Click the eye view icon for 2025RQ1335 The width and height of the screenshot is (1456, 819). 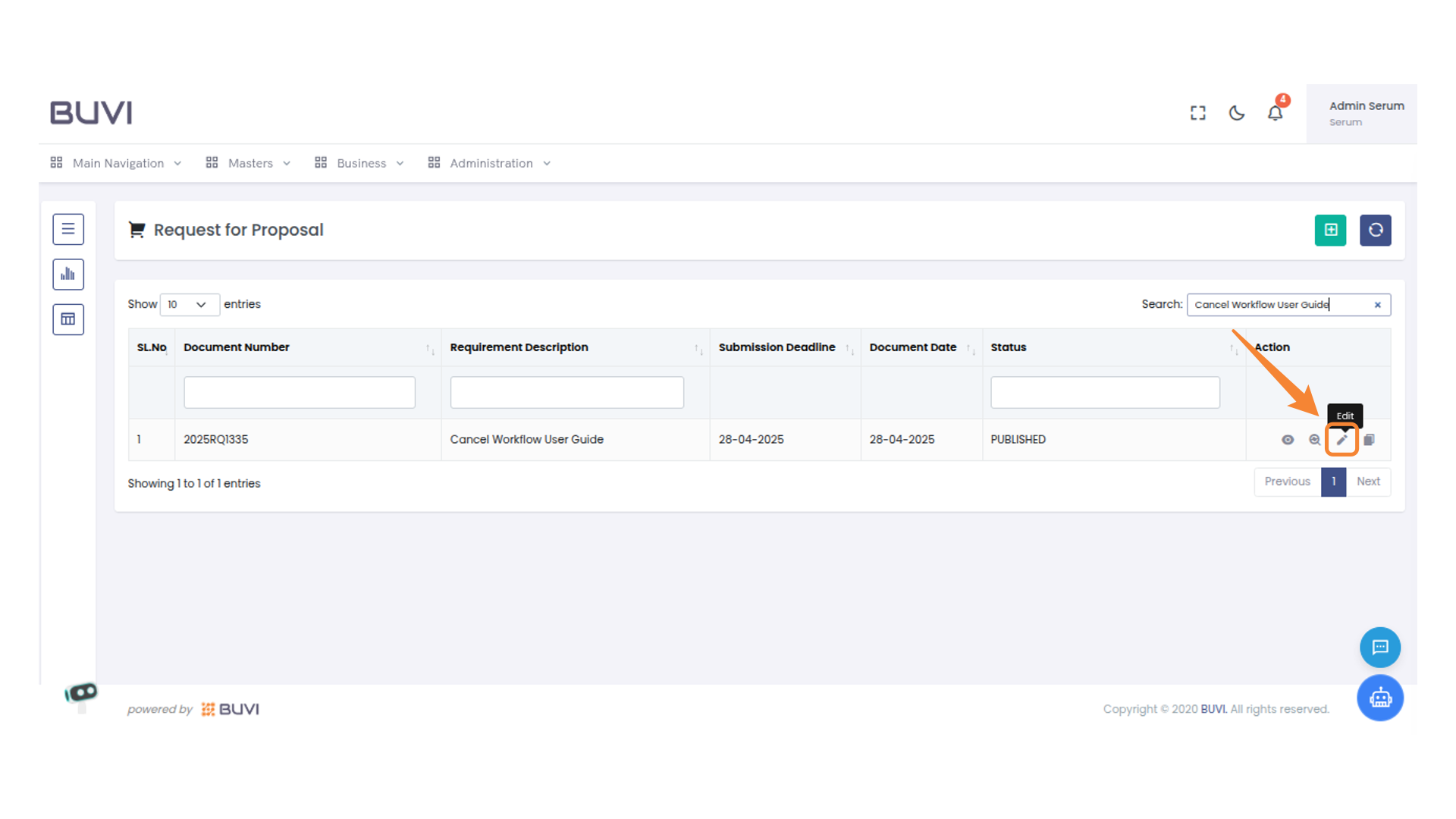(1288, 440)
